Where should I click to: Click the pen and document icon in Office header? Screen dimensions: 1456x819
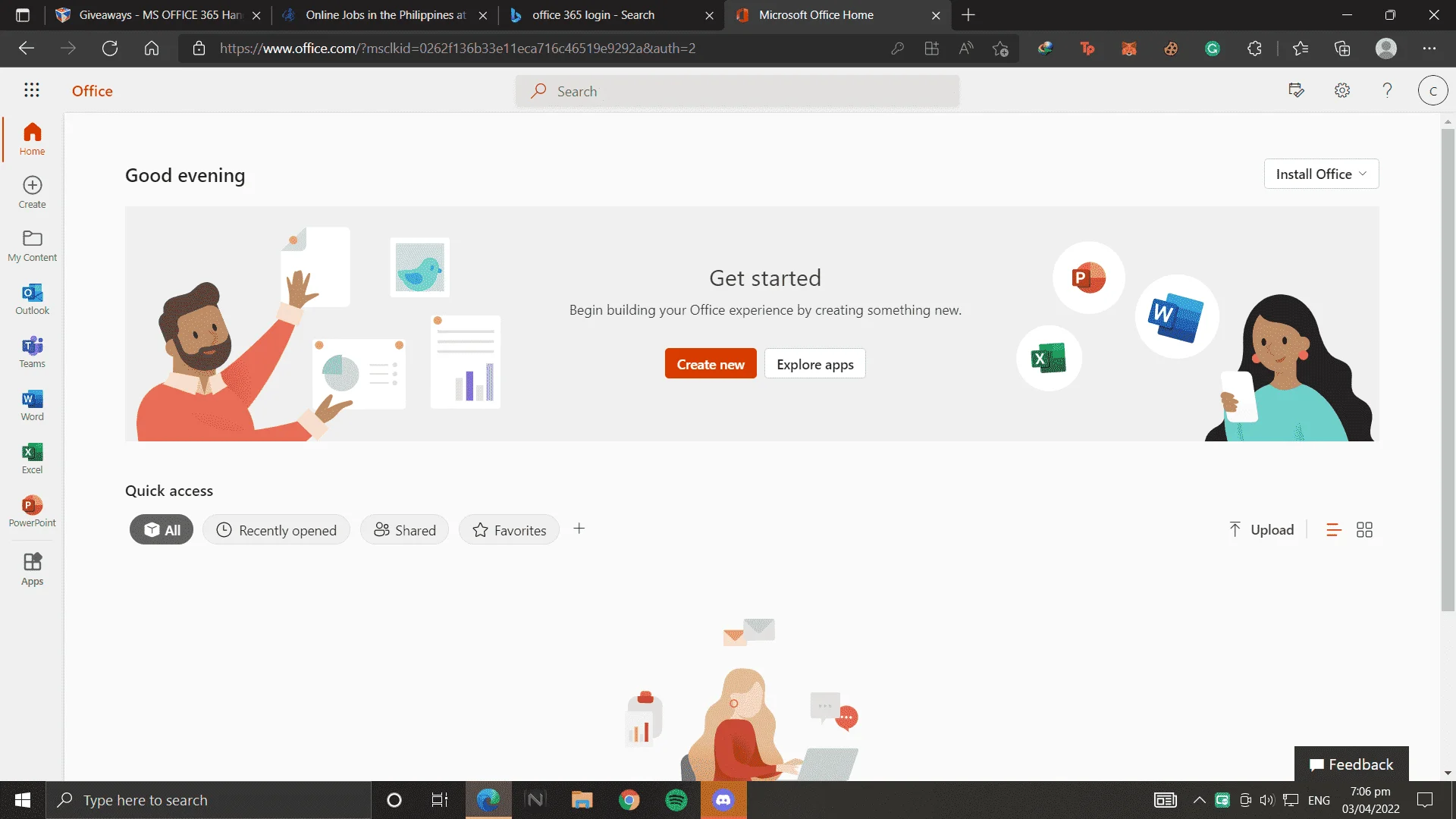point(1296,90)
